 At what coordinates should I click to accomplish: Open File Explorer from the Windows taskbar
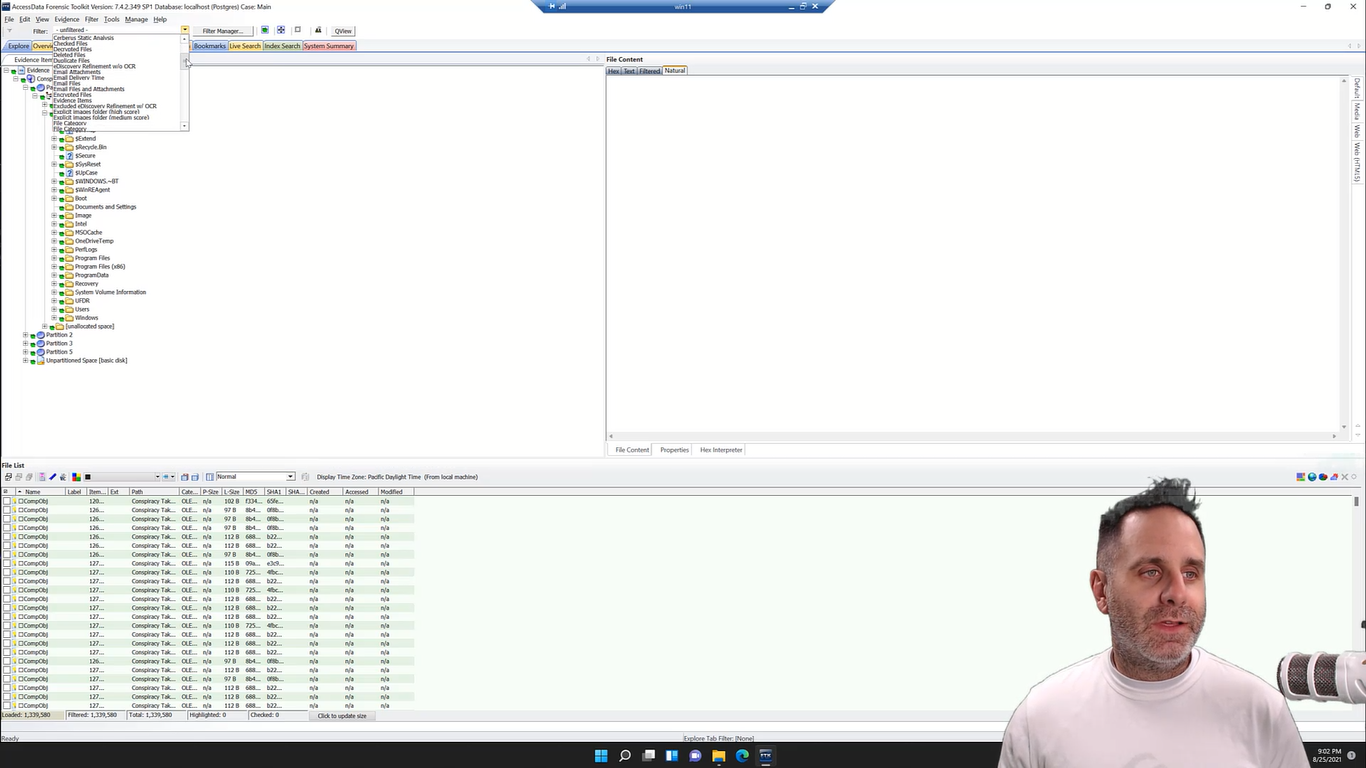(x=718, y=756)
